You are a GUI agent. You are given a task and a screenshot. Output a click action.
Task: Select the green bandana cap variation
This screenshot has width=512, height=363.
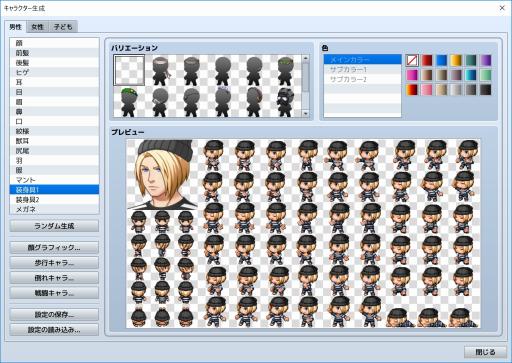[129, 101]
